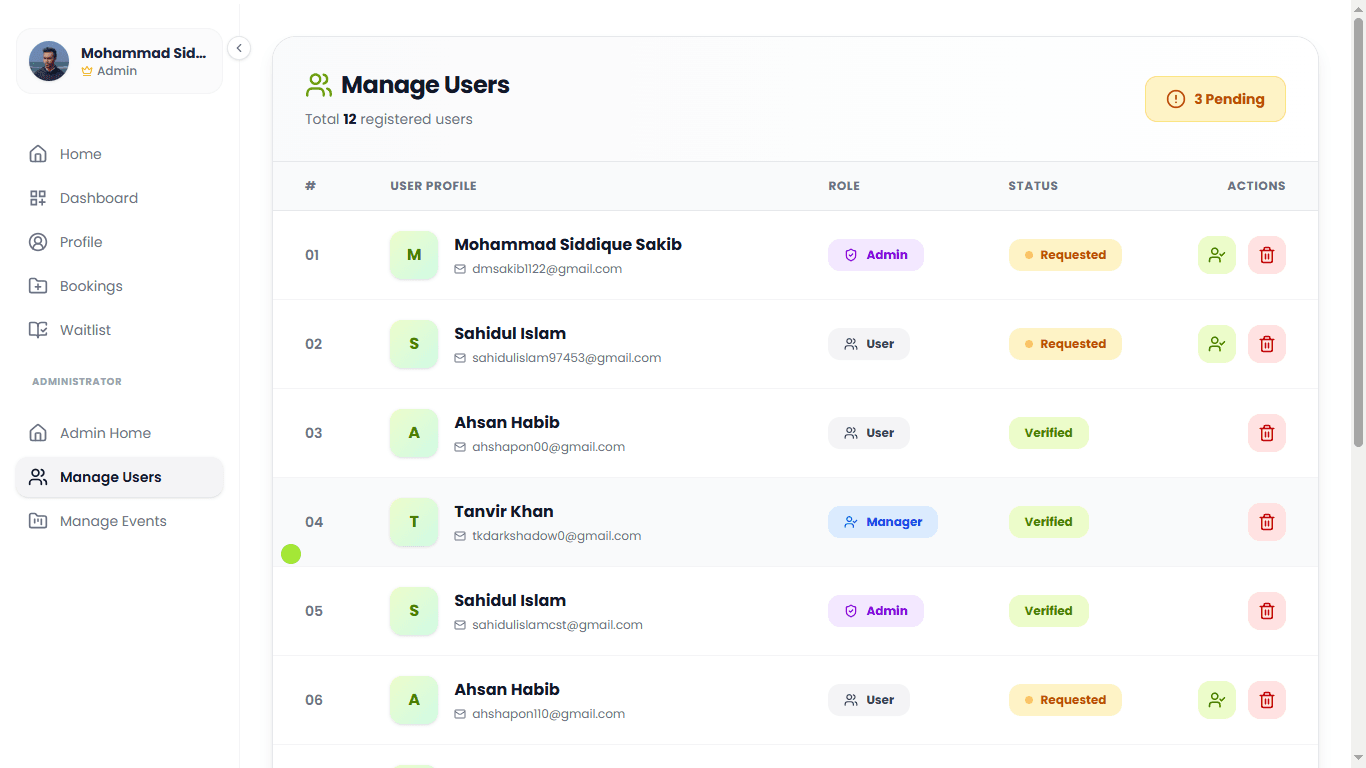The height and width of the screenshot is (768, 1366).
Task: Click Tanvir Khan's Manager role badge
Action: [x=882, y=522]
